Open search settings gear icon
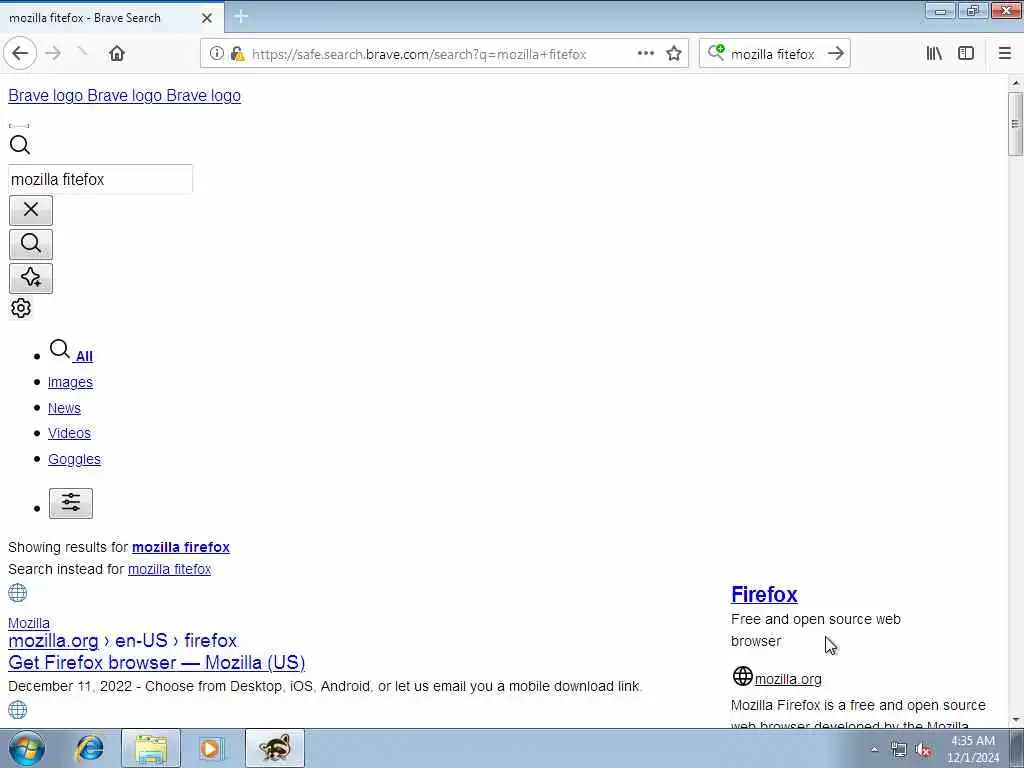1024x768 pixels. (21, 308)
